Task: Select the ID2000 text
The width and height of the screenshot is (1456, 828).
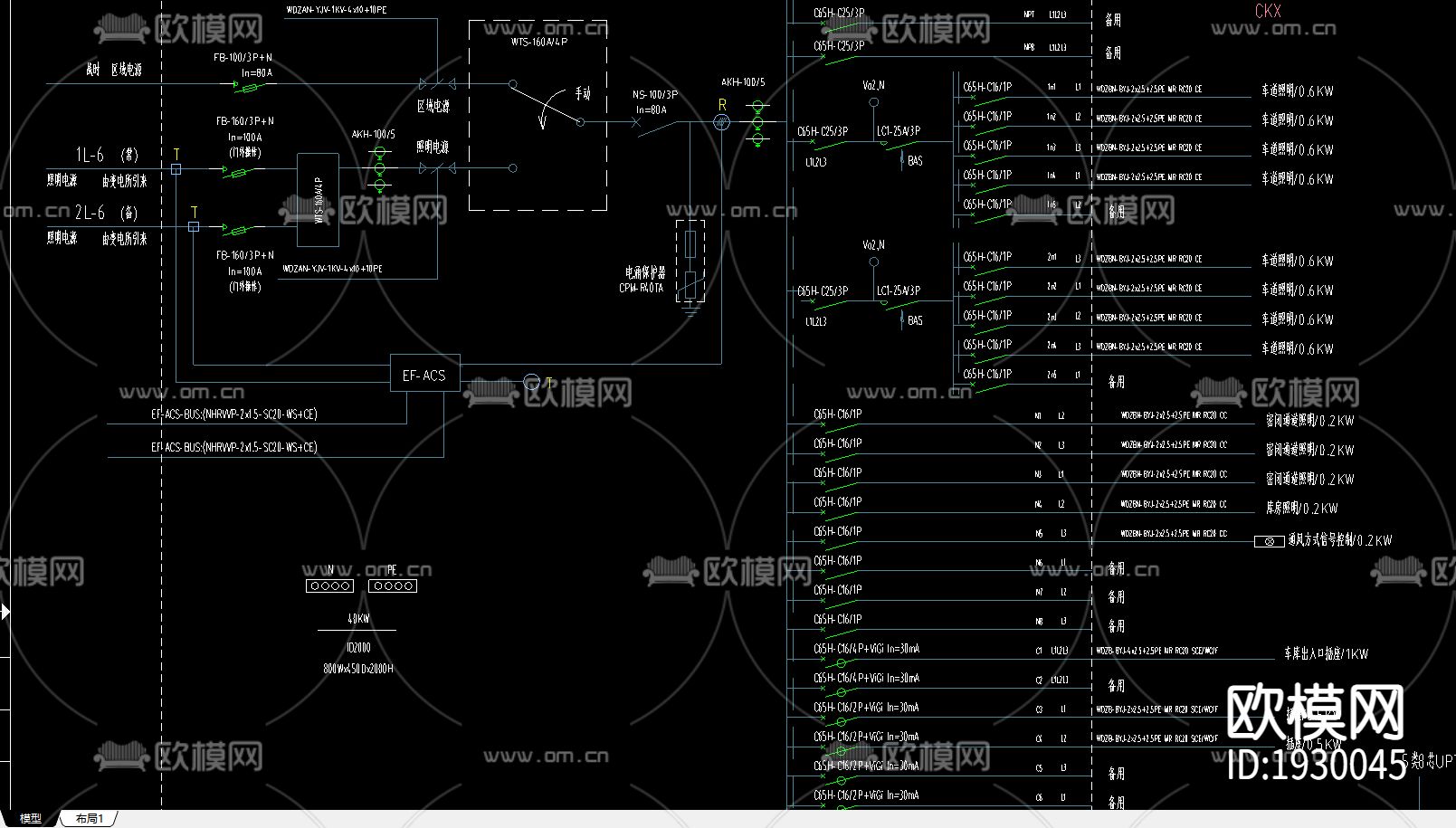Action: click(358, 648)
